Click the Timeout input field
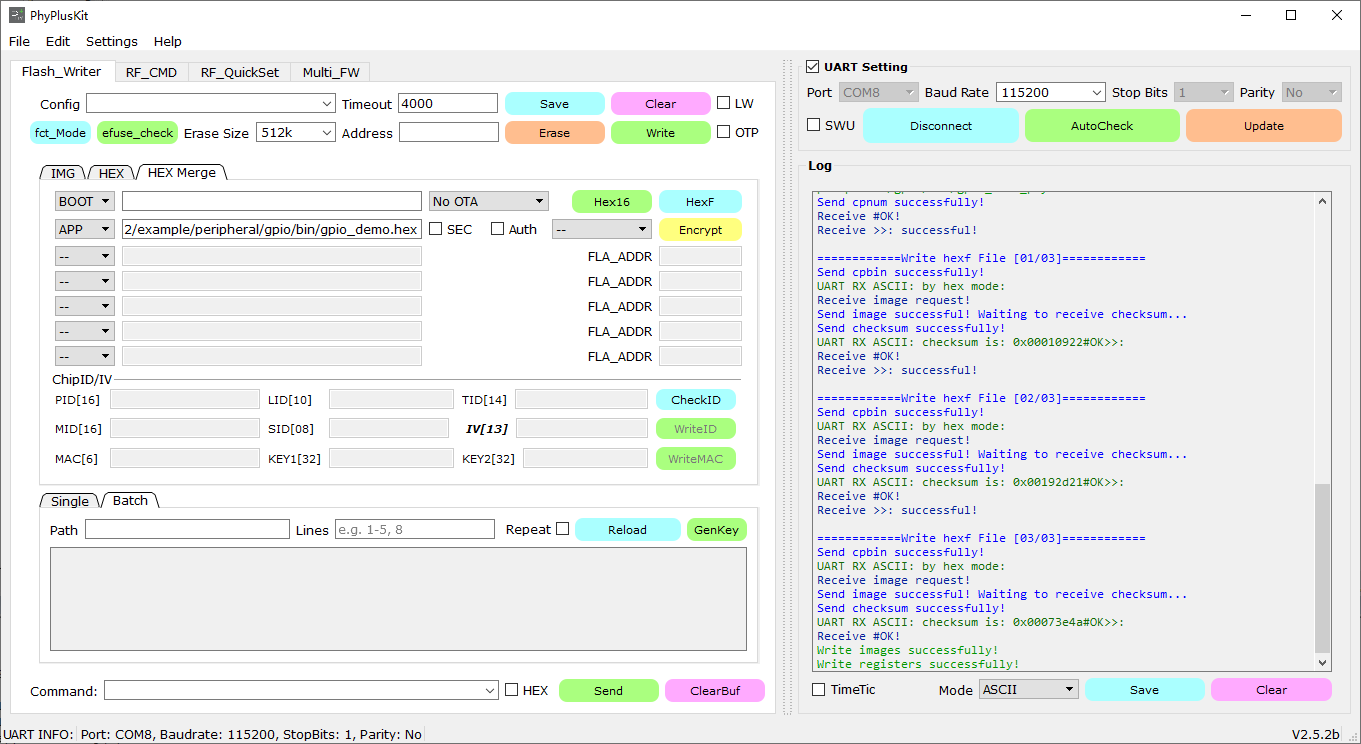The image size is (1361, 744). [448, 103]
